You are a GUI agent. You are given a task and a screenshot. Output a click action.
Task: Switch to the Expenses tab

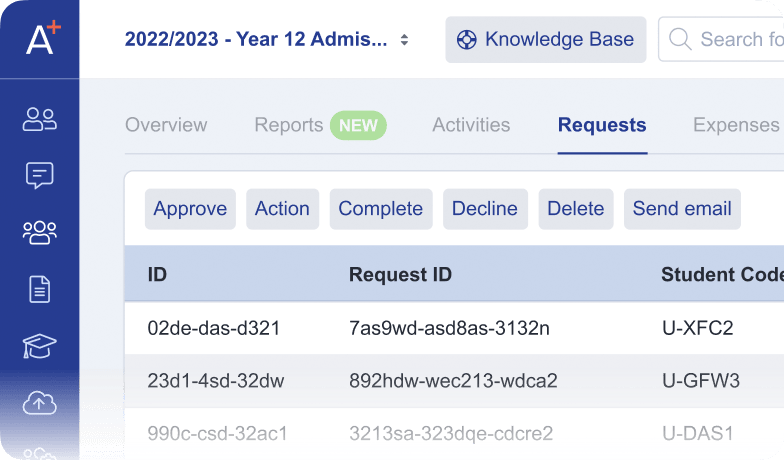(736, 125)
